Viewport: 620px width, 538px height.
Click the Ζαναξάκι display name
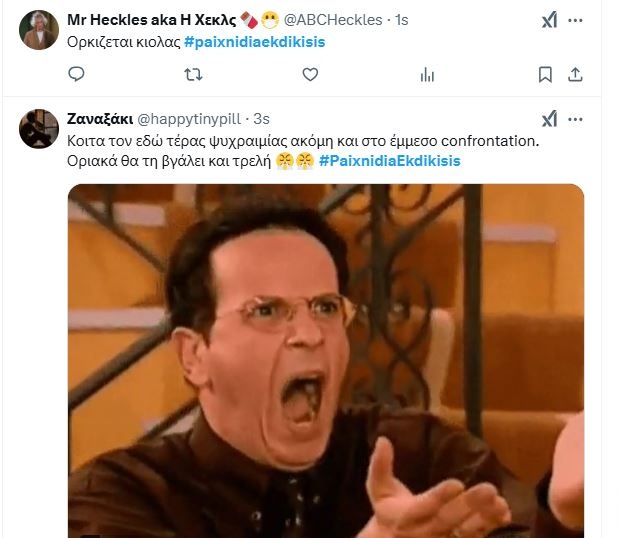pos(100,119)
